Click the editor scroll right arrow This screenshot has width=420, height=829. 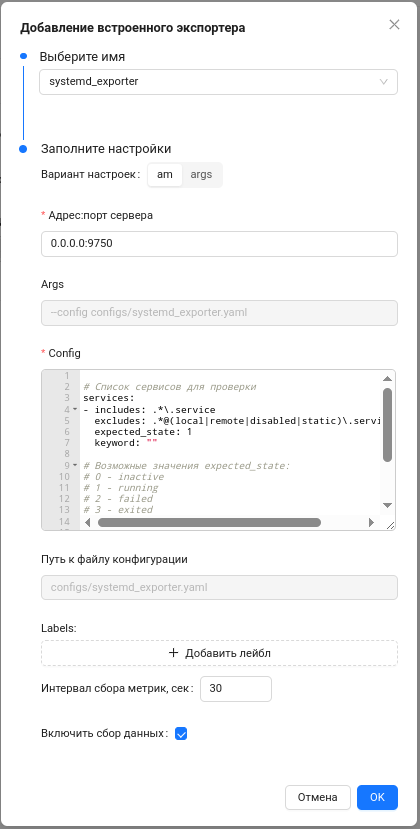coord(371,522)
